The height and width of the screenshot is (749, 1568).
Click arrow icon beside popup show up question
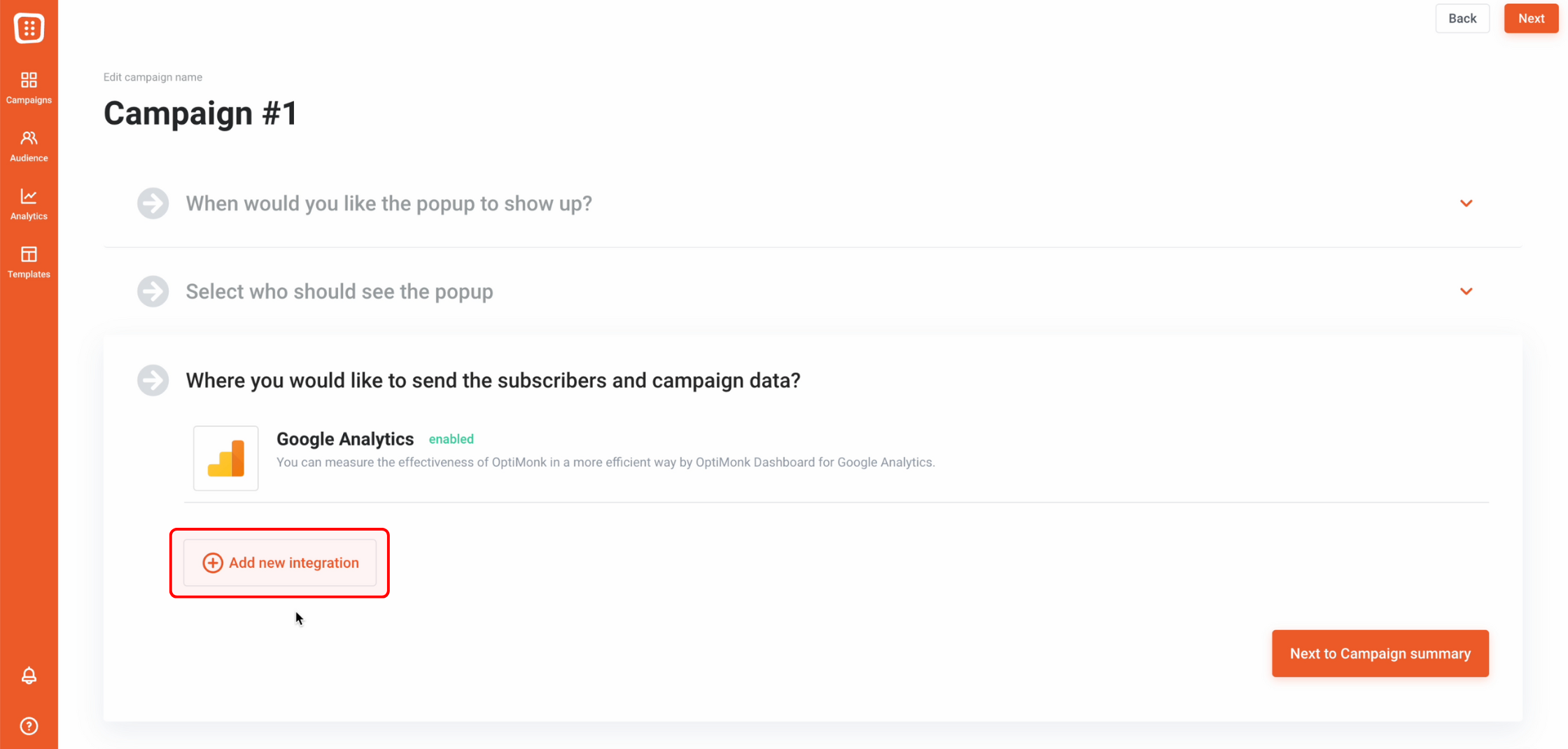(153, 203)
